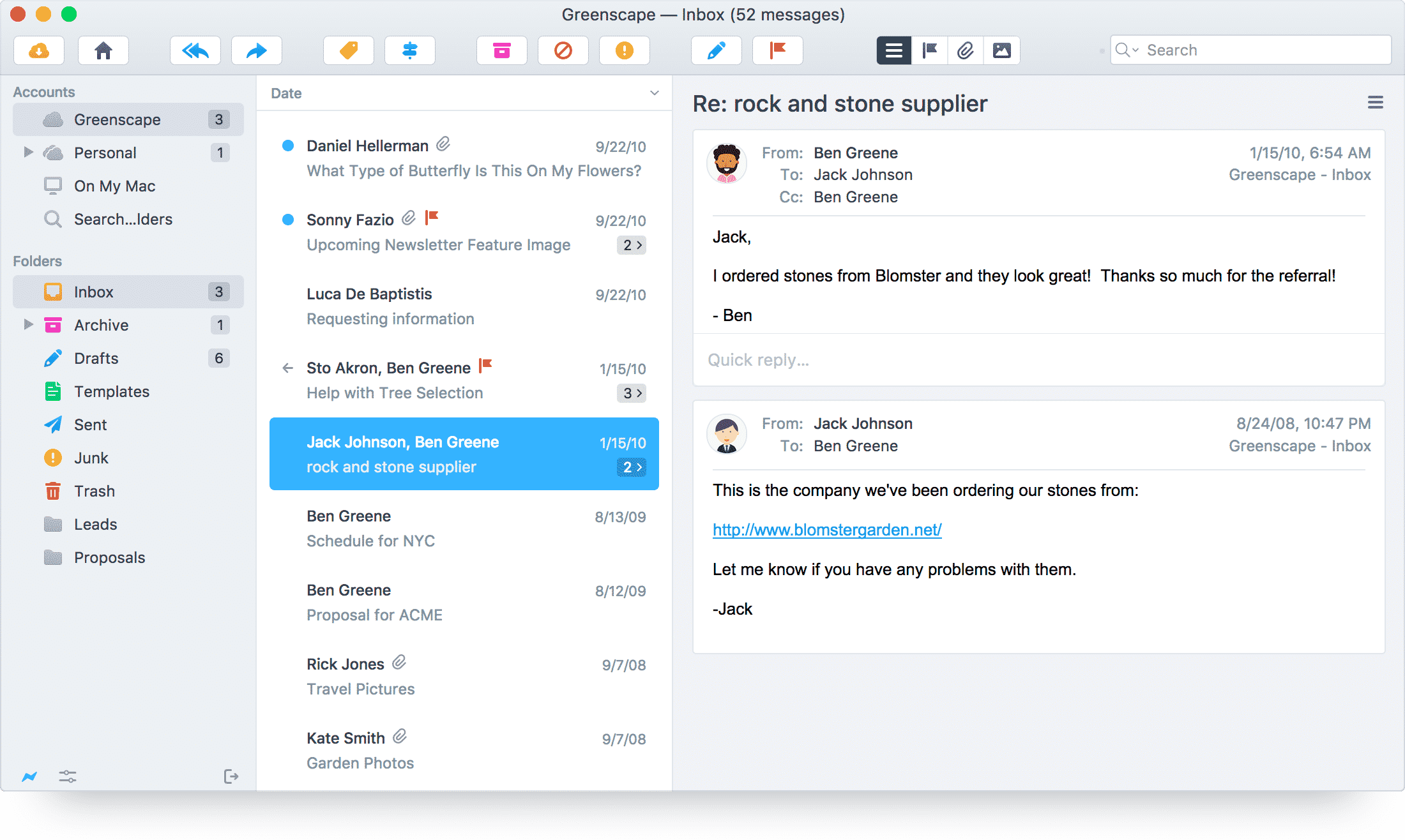This screenshot has width=1405, height=840.
Task: Select the Tag/Label icon in toolbar
Action: (x=350, y=50)
